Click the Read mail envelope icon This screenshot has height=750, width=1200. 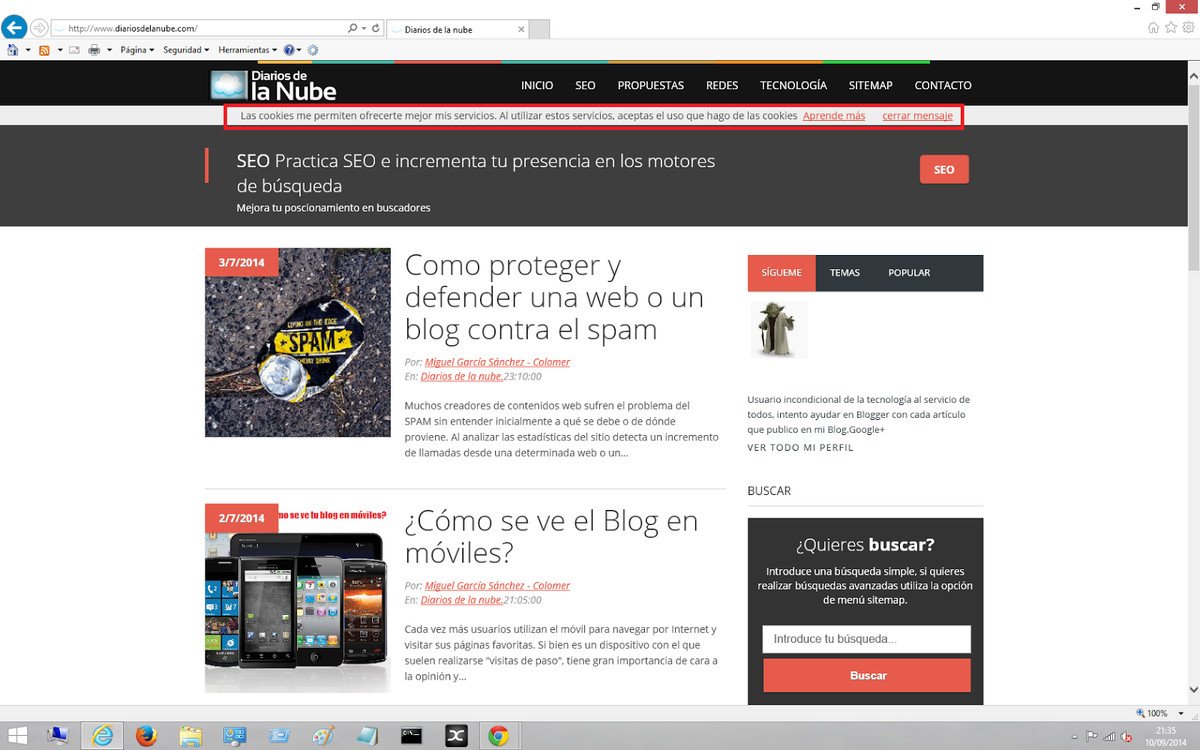point(73,50)
